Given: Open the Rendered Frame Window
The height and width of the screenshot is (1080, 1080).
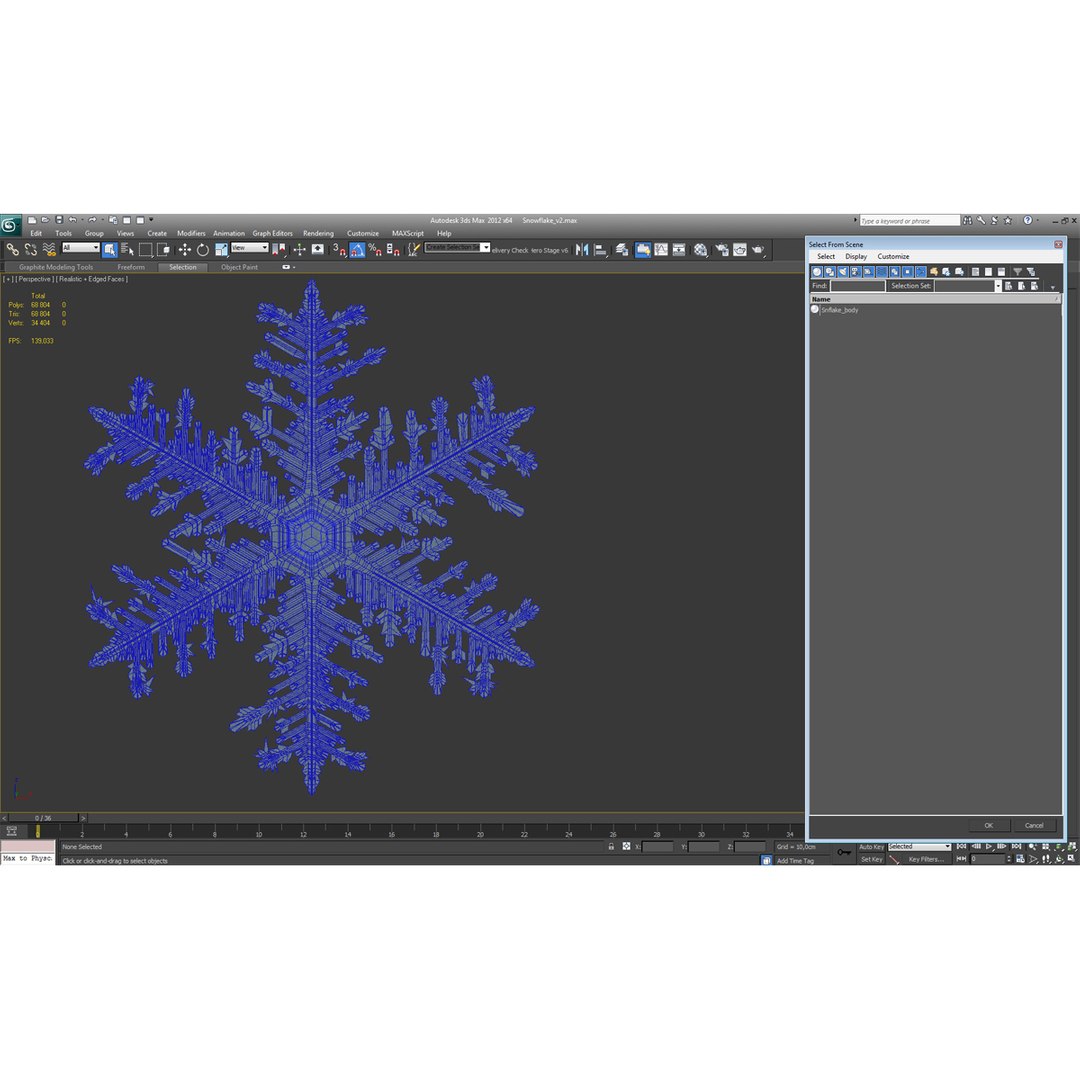Looking at the screenshot, I should 740,249.
